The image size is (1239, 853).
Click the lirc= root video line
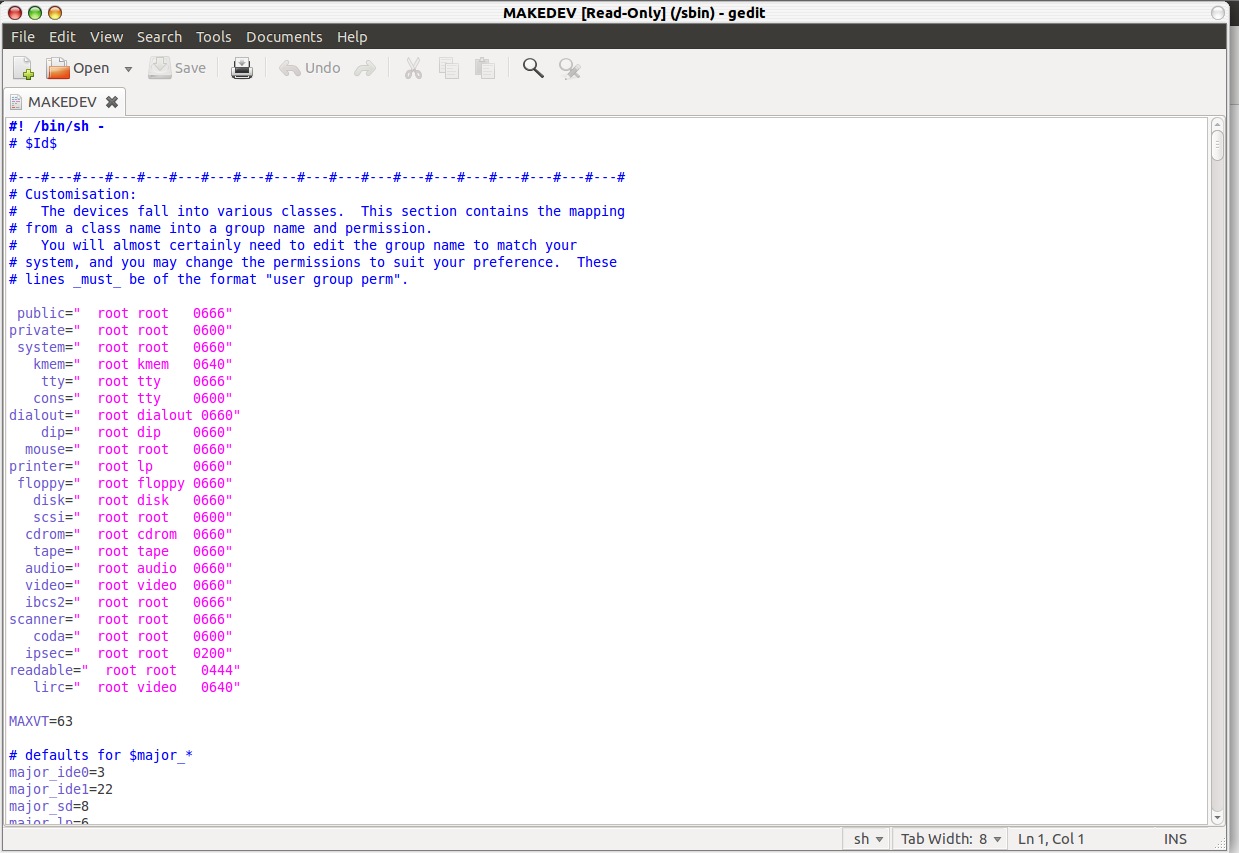(137, 687)
